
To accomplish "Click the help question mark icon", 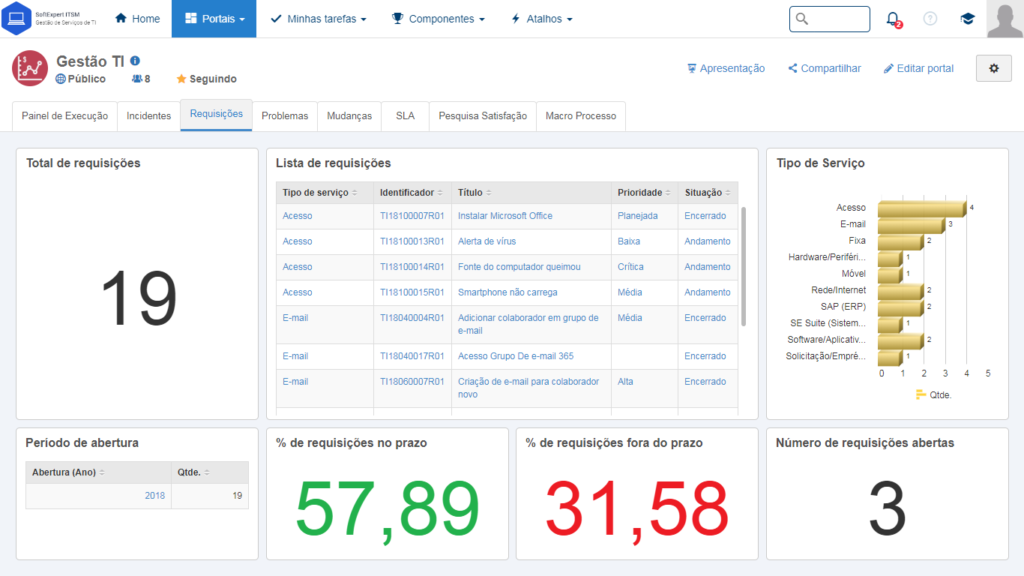I will [930, 19].
